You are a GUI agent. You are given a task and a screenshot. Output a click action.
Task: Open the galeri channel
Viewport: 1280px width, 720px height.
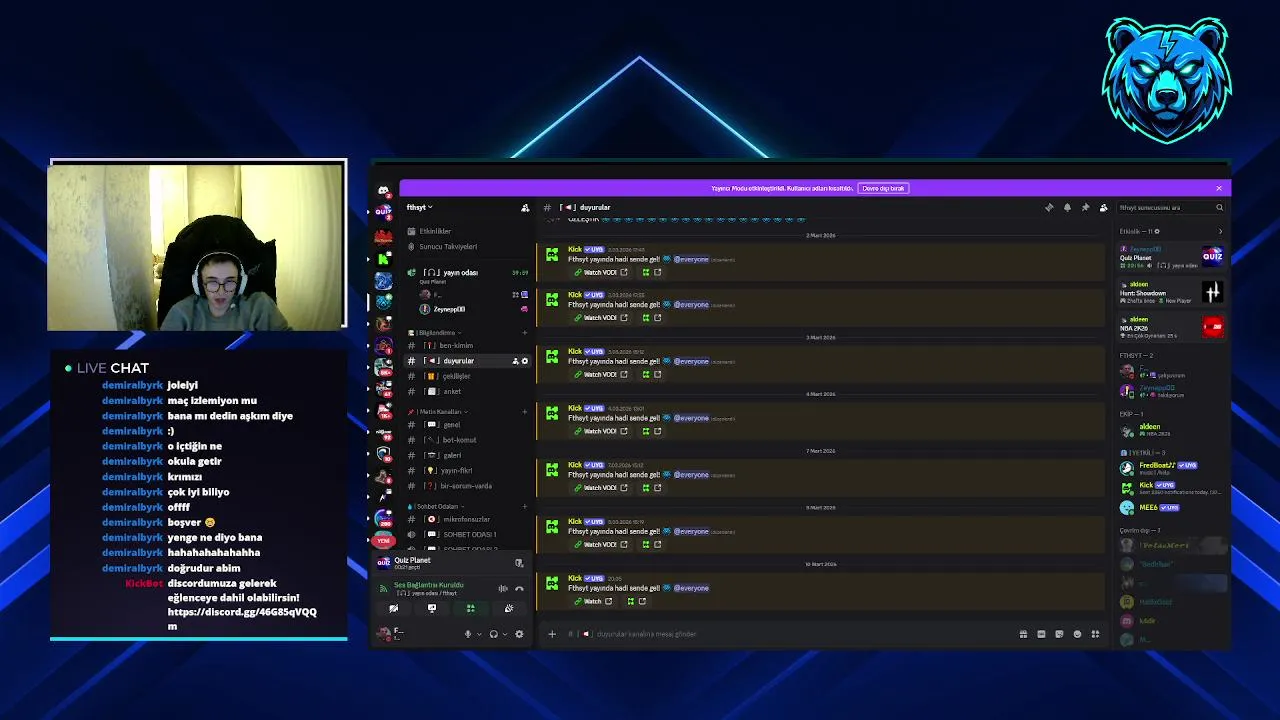point(468,455)
